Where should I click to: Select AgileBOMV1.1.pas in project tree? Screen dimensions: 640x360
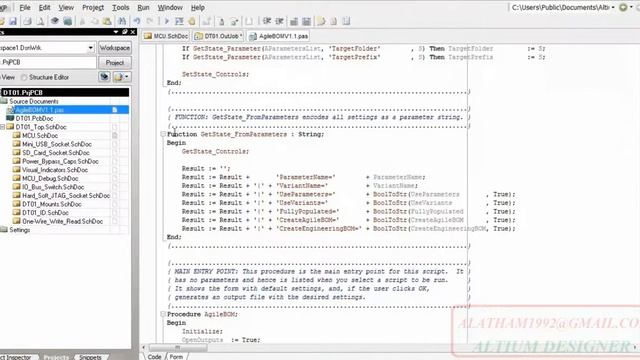click(x=40, y=110)
